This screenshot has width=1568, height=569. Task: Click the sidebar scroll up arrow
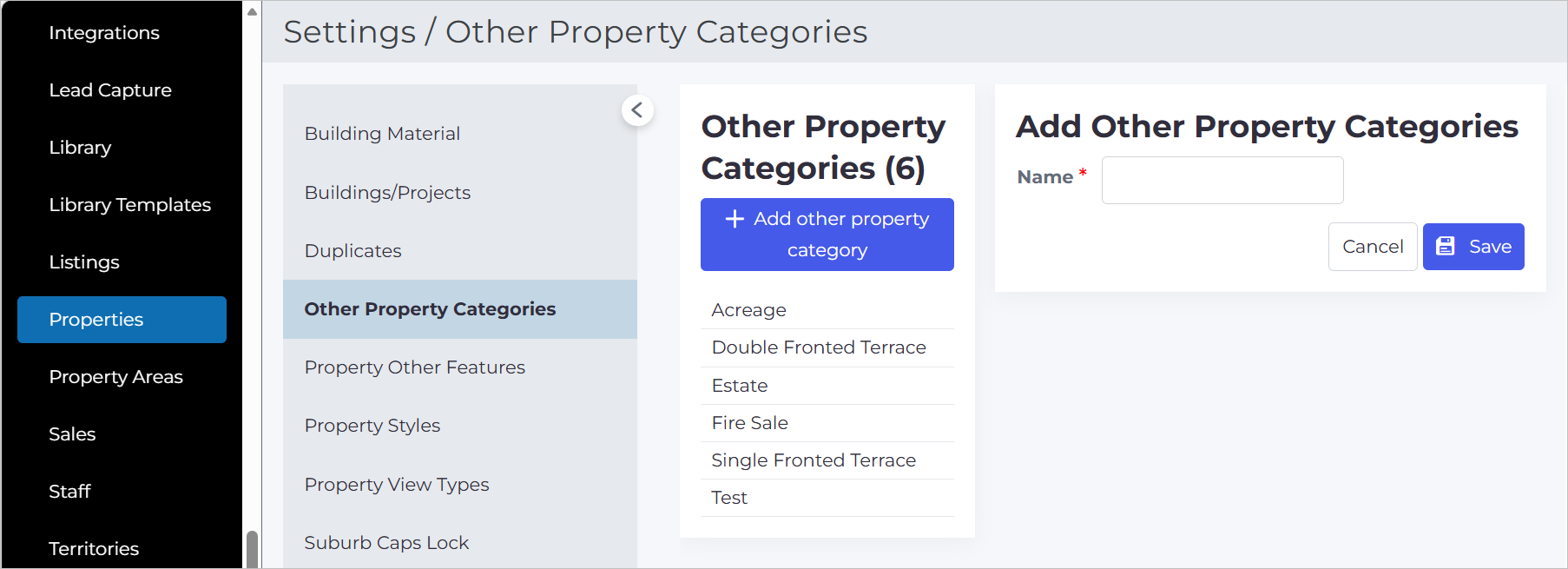pyautogui.click(x=252, y=11)
